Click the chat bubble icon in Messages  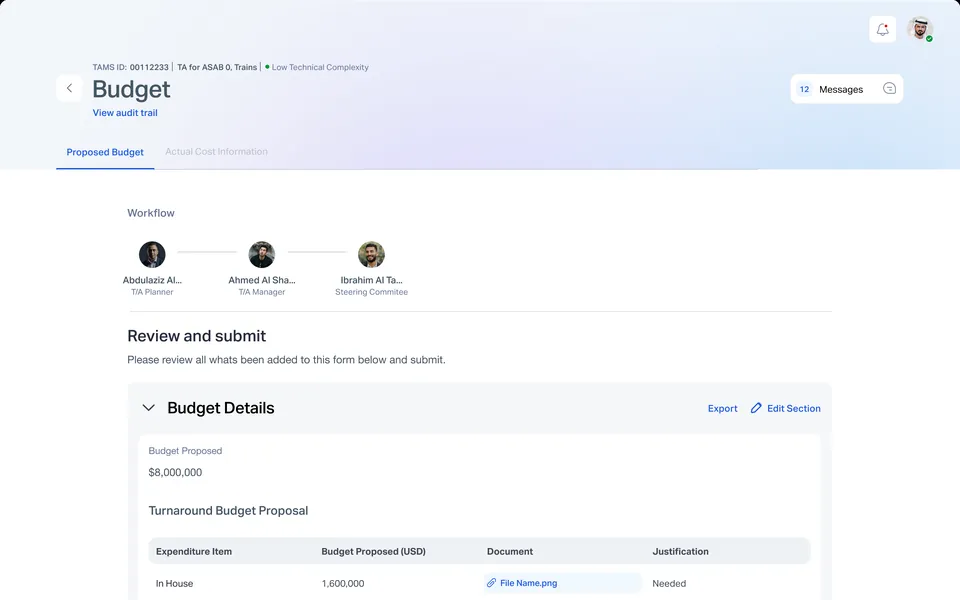(889, 89)
